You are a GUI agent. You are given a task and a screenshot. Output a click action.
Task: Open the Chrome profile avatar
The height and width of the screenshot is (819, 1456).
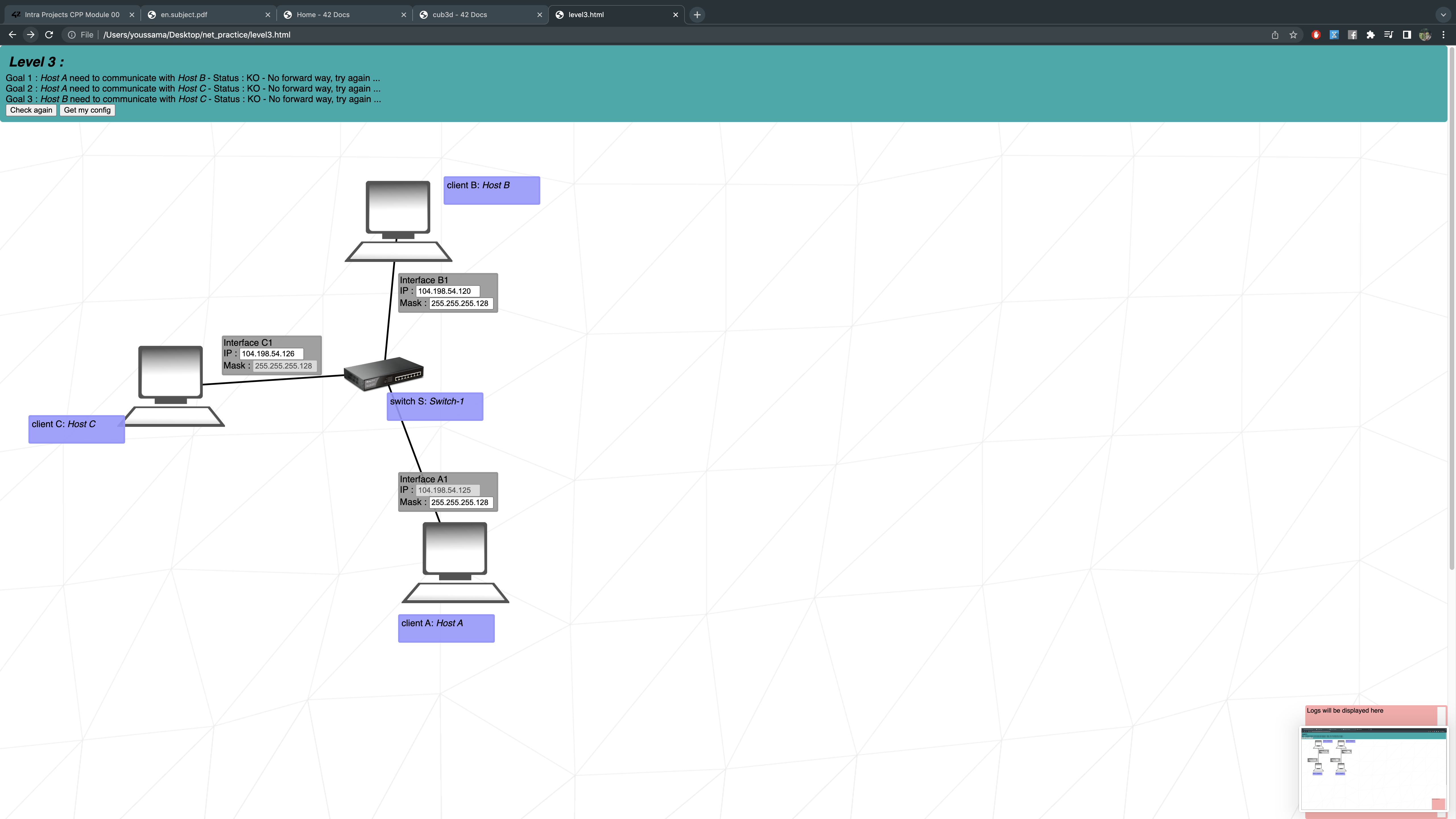1425,34
